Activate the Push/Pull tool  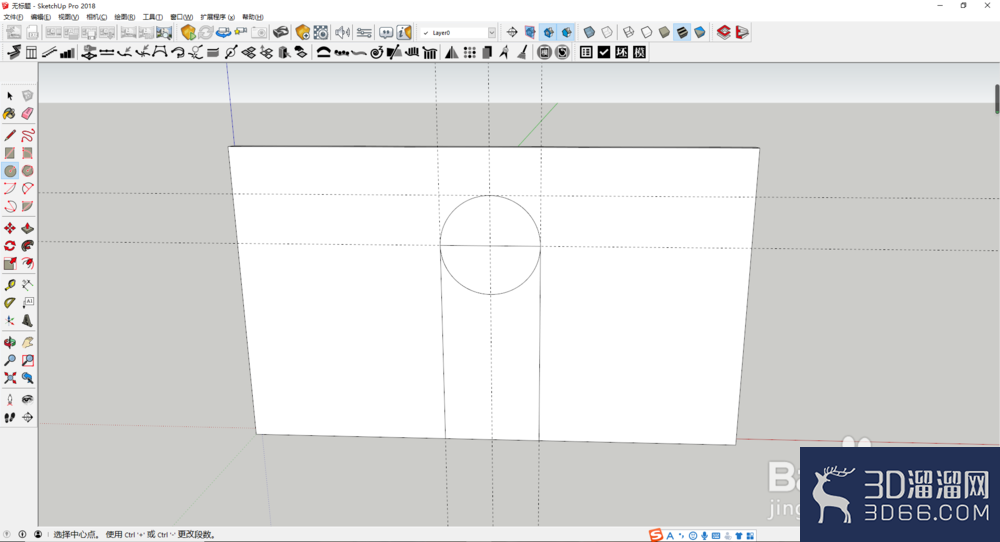[27, 228]
